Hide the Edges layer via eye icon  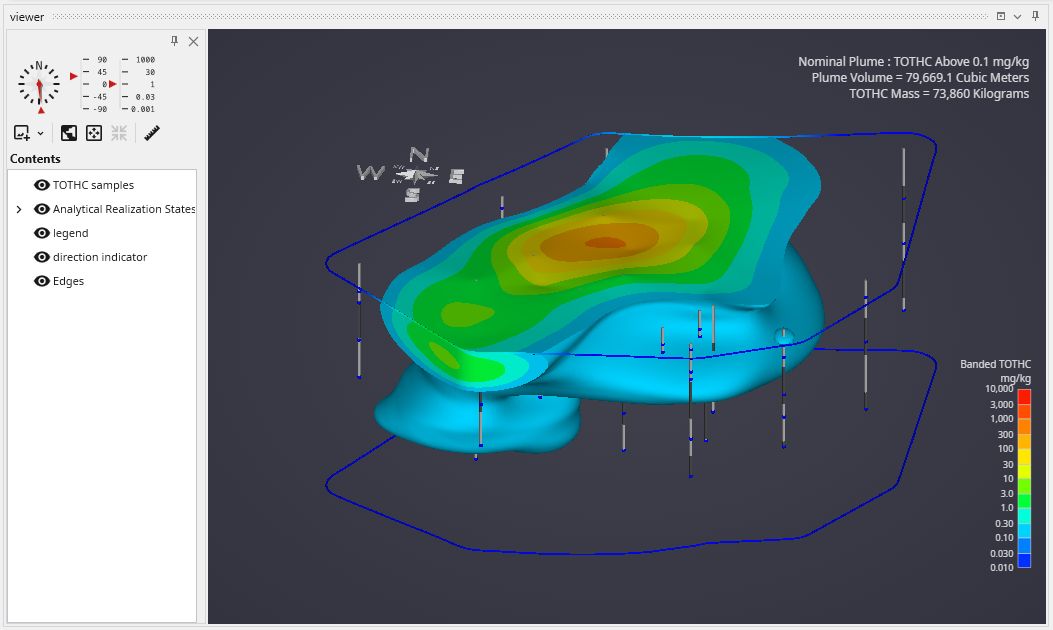coord(42,281)
